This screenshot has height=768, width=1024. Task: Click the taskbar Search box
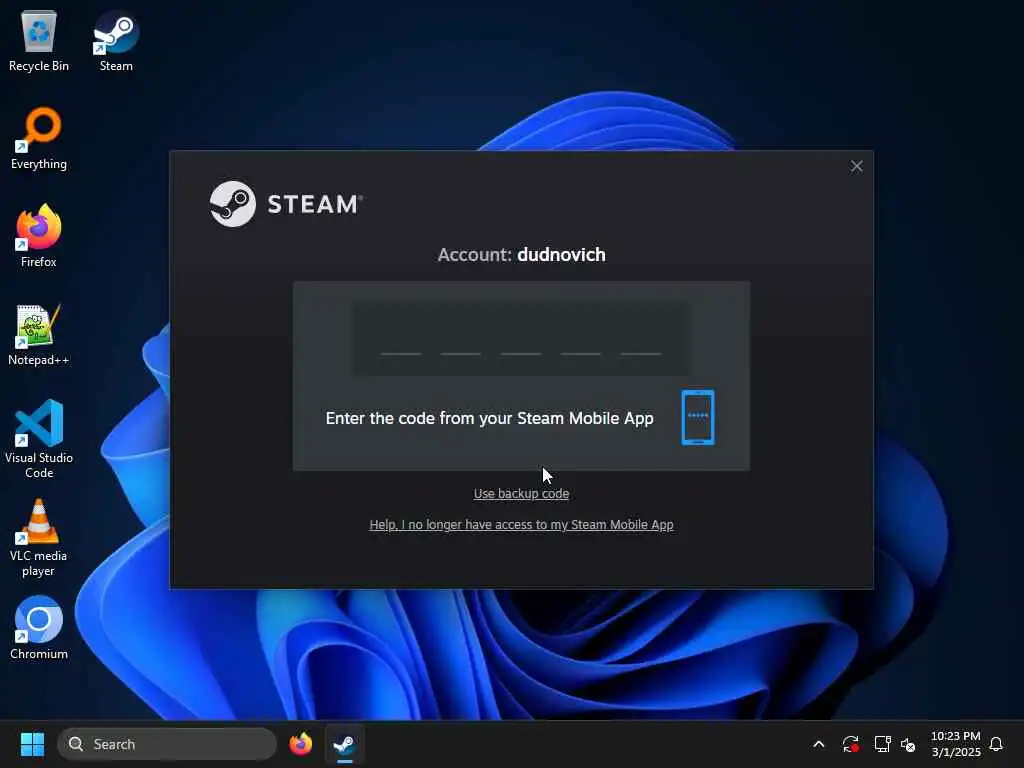pyautogui.click(x=167, y=744)
